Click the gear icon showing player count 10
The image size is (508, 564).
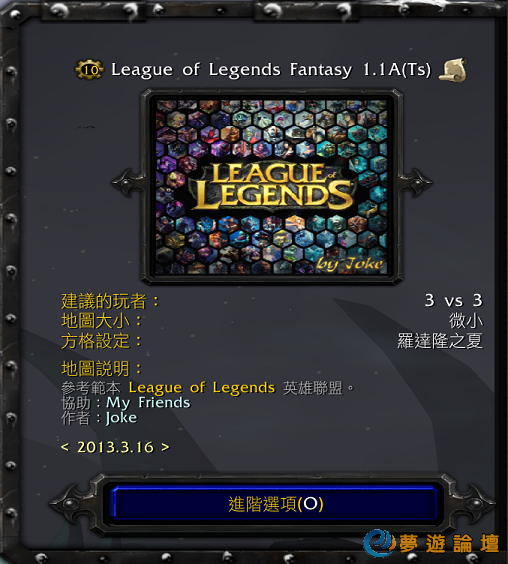click(x=89, y=69)
